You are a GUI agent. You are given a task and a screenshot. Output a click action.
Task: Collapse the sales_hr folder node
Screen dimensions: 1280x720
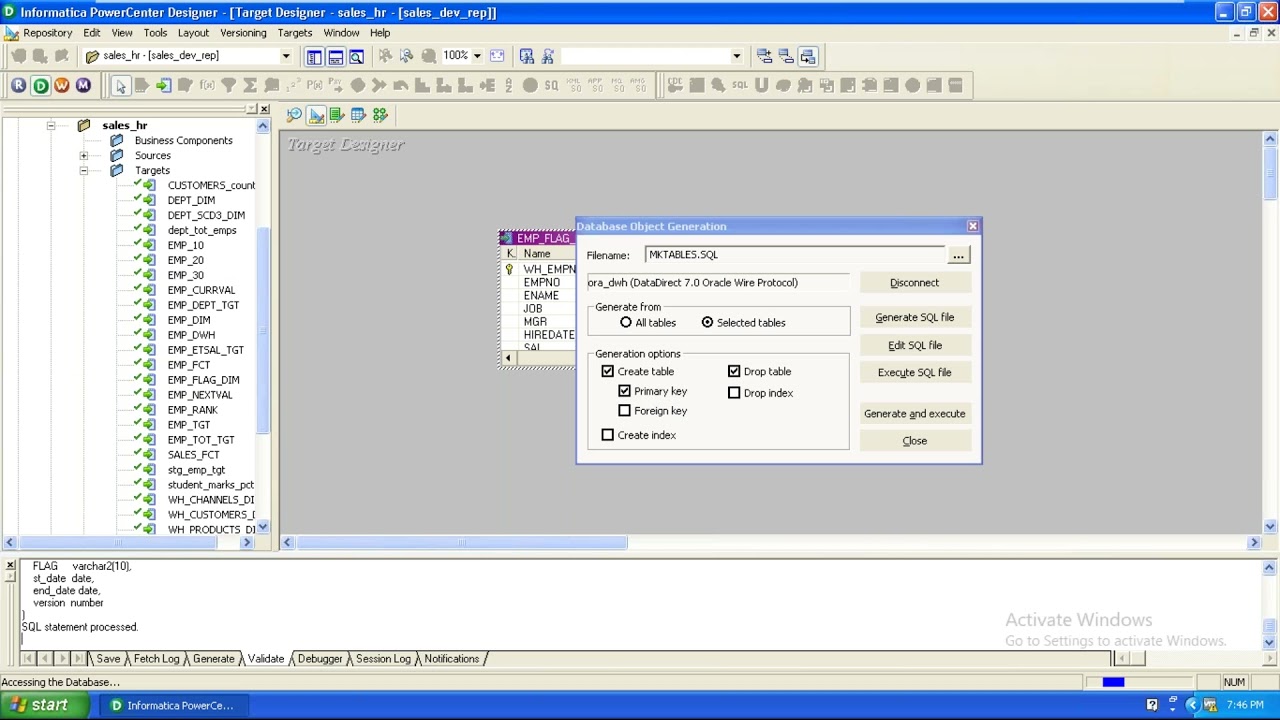50,126
